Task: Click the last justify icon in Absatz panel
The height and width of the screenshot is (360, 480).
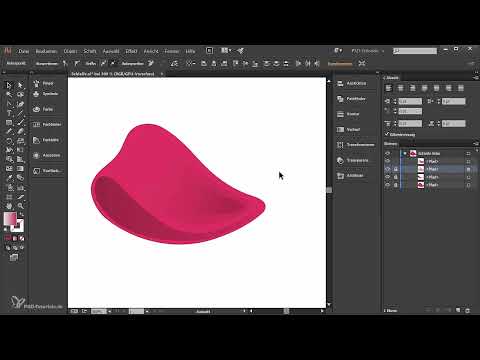Action: (x=461, y=88)
